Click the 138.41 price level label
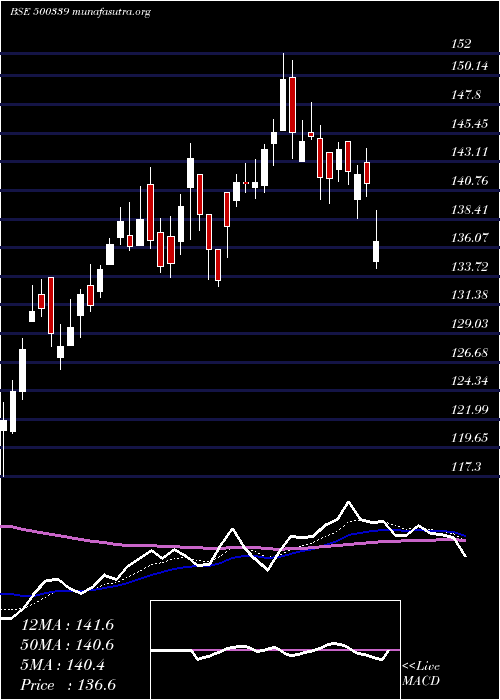 [x=469, y=209]
